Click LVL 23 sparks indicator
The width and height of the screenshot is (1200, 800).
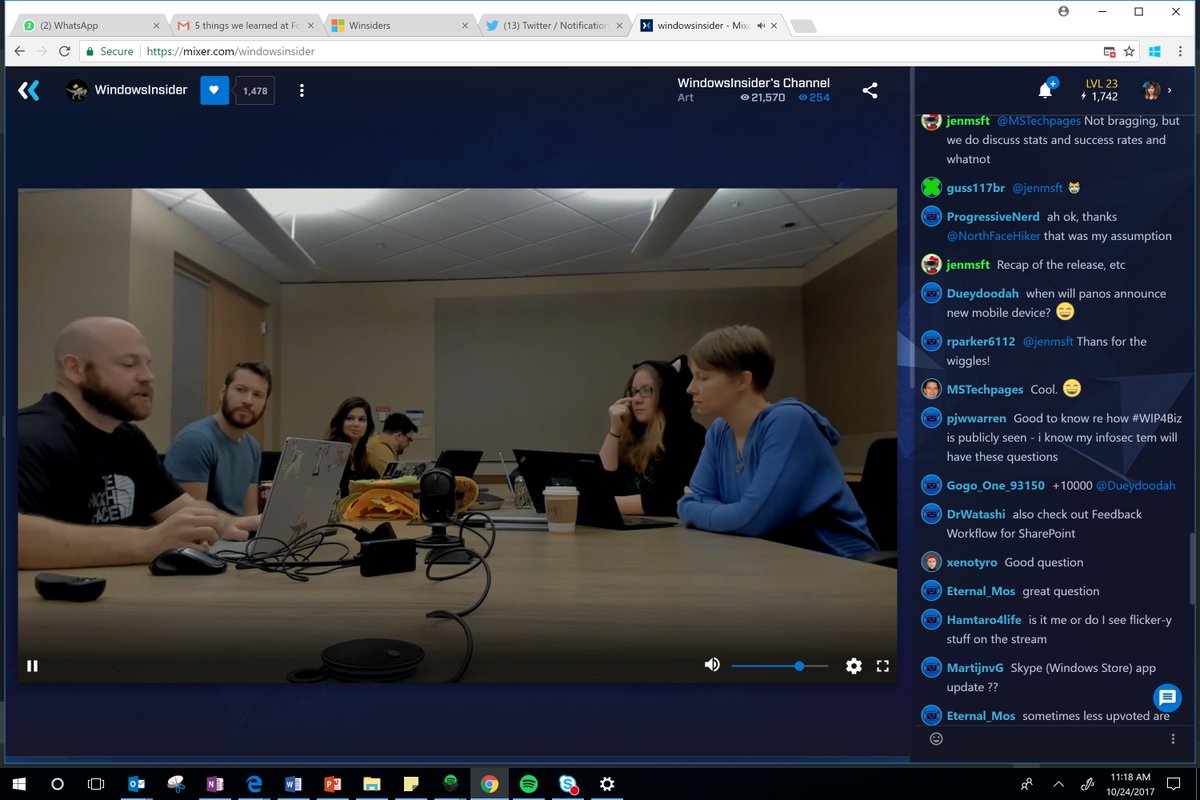tap(1101, 90)
